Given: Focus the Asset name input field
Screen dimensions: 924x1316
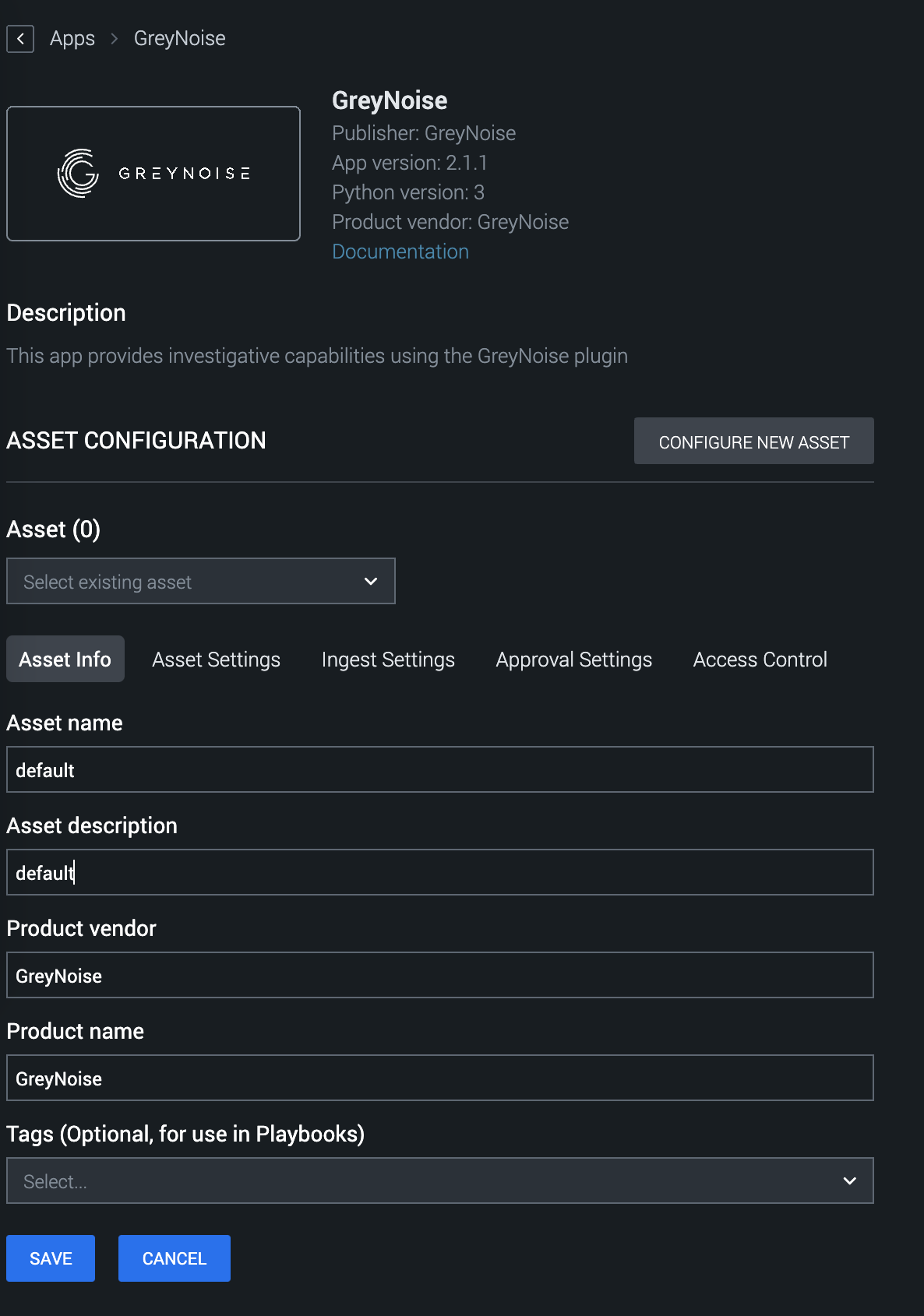Looking at the screenshot, I should [x=439, y=770].
